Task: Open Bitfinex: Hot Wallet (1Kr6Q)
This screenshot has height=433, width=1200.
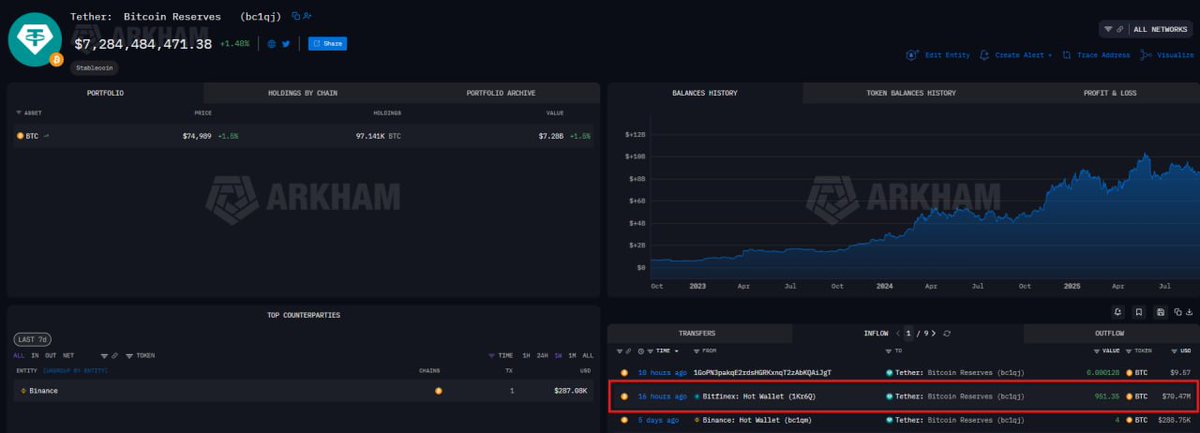Action: pyautogui.click(x=759, y=396)
